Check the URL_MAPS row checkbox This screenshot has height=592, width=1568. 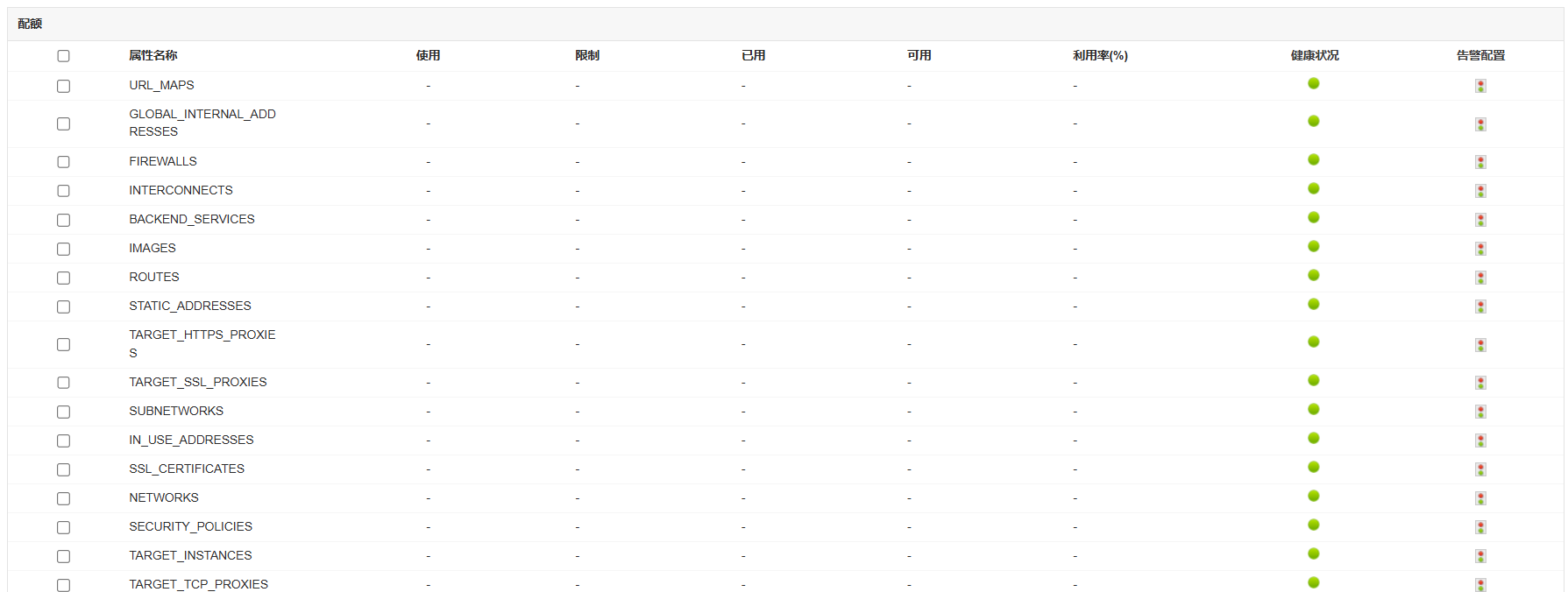point(63,86)
